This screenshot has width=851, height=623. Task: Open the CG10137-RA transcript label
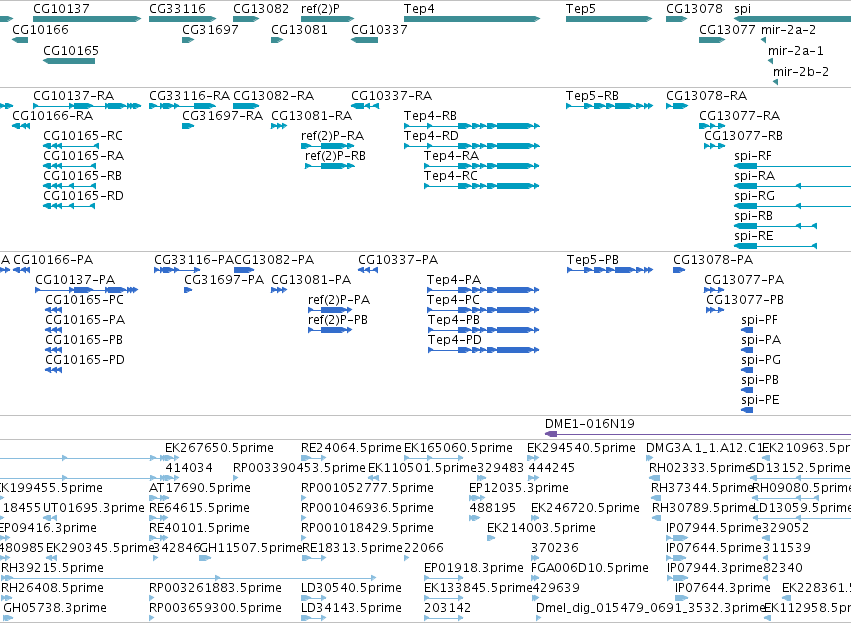tap(73, 96)
